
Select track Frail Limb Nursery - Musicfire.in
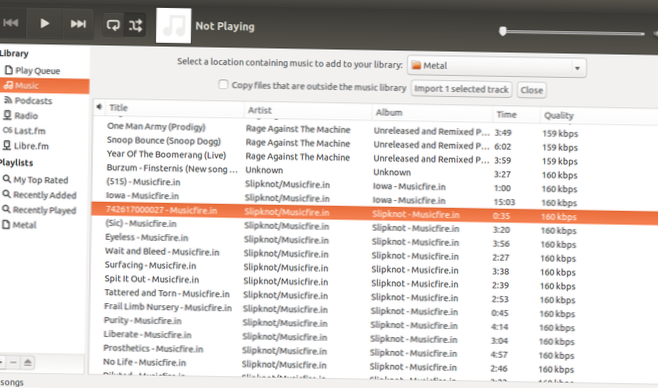point(168,307)
